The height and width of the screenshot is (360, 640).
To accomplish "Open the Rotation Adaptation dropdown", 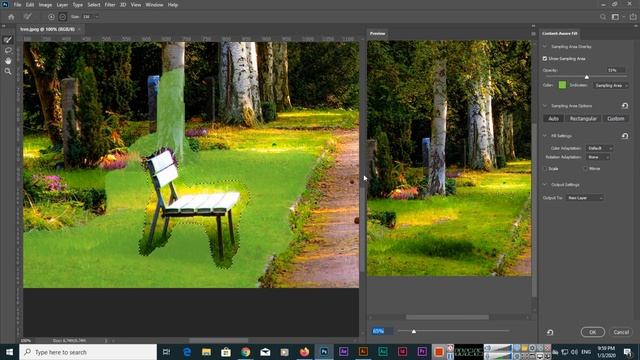I will pyautogui.click(x=598, y=157).
